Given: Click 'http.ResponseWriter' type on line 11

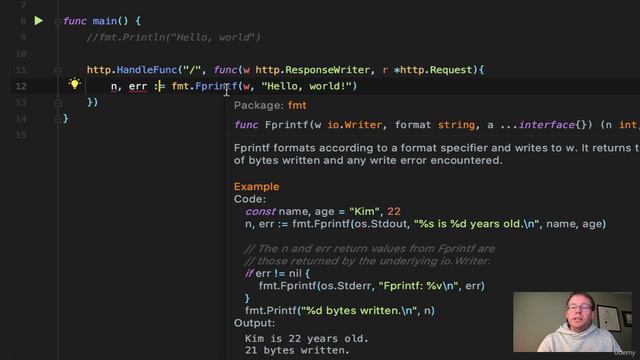Looking at the screenshot, I should tap(313, 70).
